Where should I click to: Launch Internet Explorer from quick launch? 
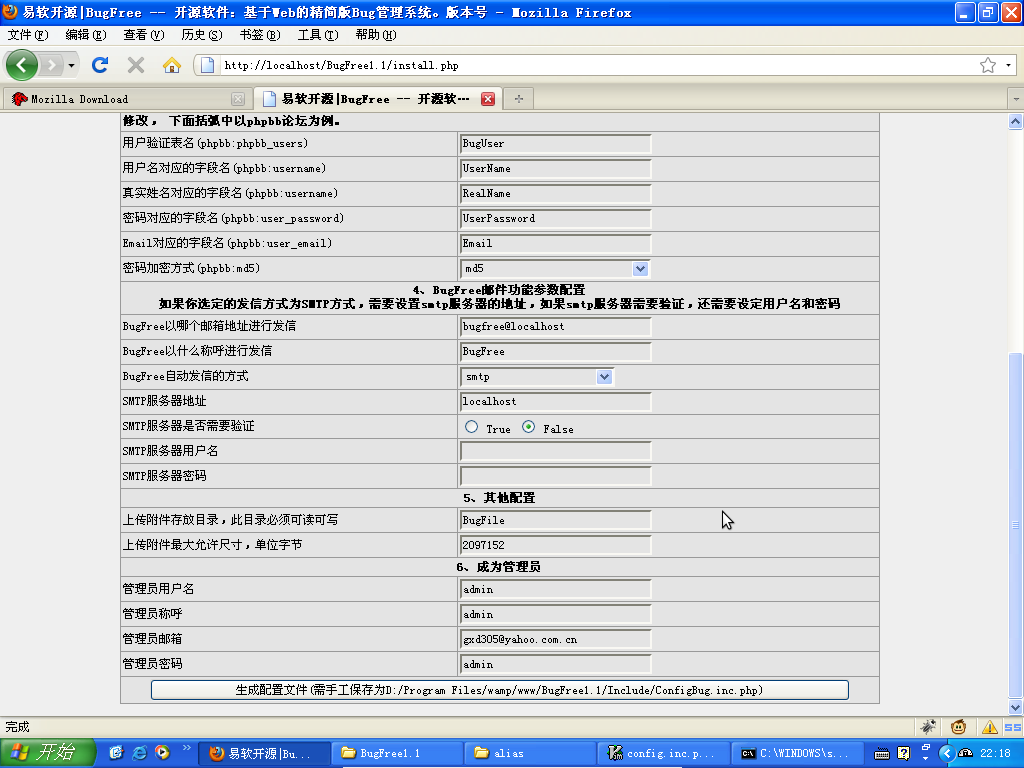pos(139,753)
